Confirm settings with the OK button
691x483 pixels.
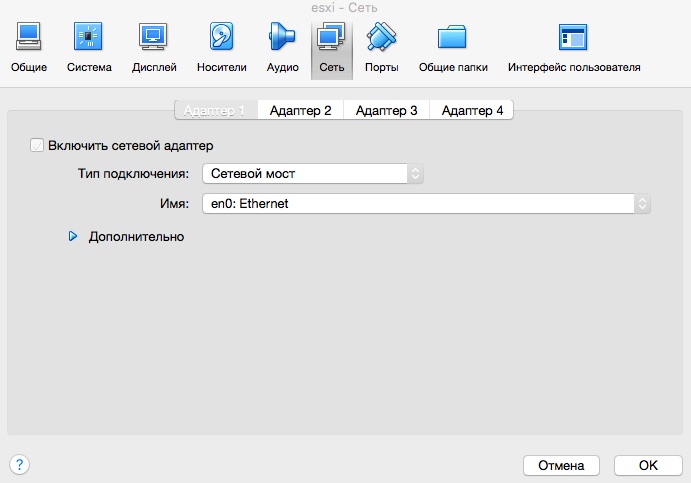648,466
